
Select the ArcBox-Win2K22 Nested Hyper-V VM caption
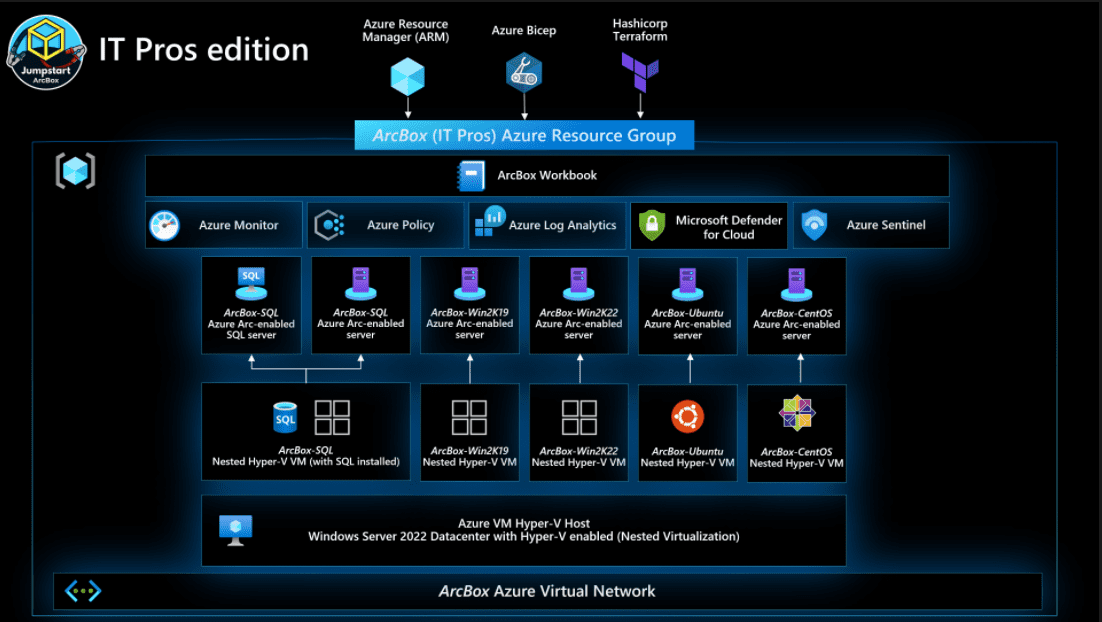tap(578, 457)
